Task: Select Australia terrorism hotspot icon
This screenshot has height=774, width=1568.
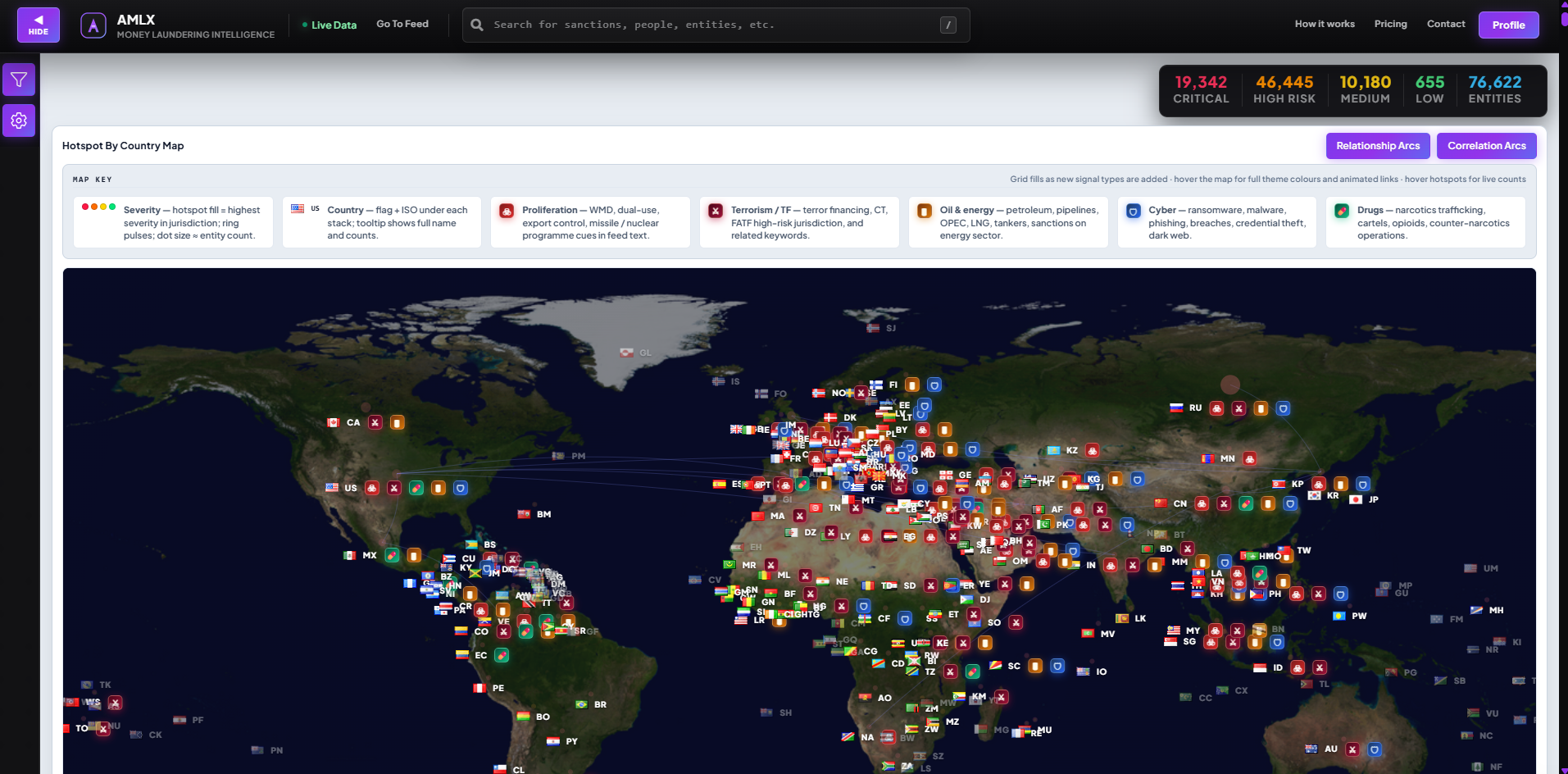Action: 1352,749
